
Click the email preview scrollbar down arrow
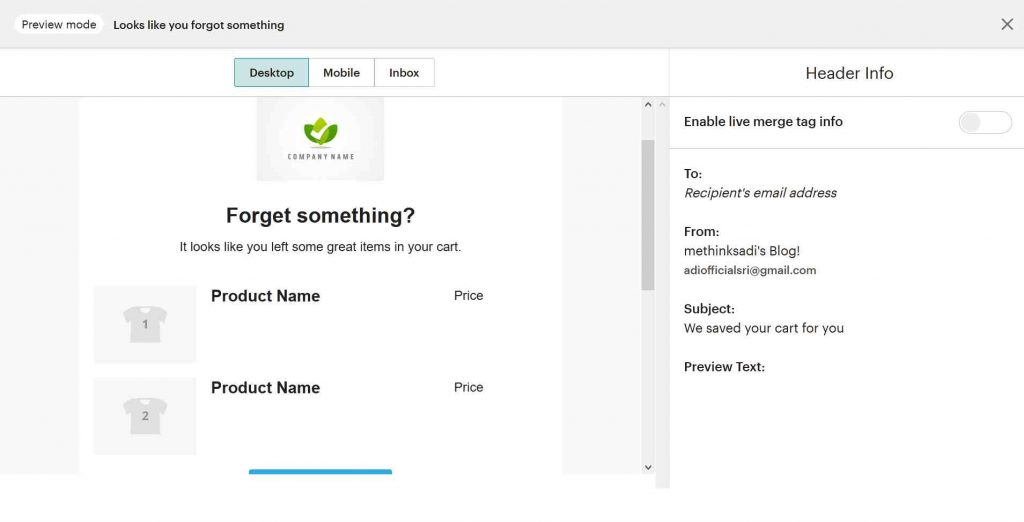point(648,467)
